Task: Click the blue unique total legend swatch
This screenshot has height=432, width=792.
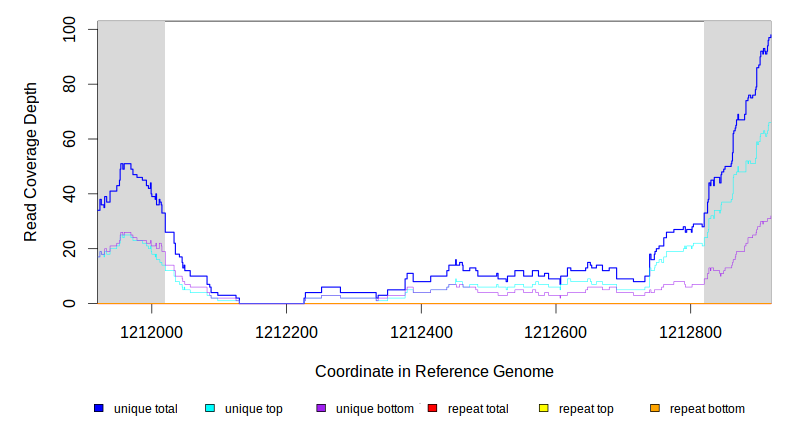Action: coord(99,409)
